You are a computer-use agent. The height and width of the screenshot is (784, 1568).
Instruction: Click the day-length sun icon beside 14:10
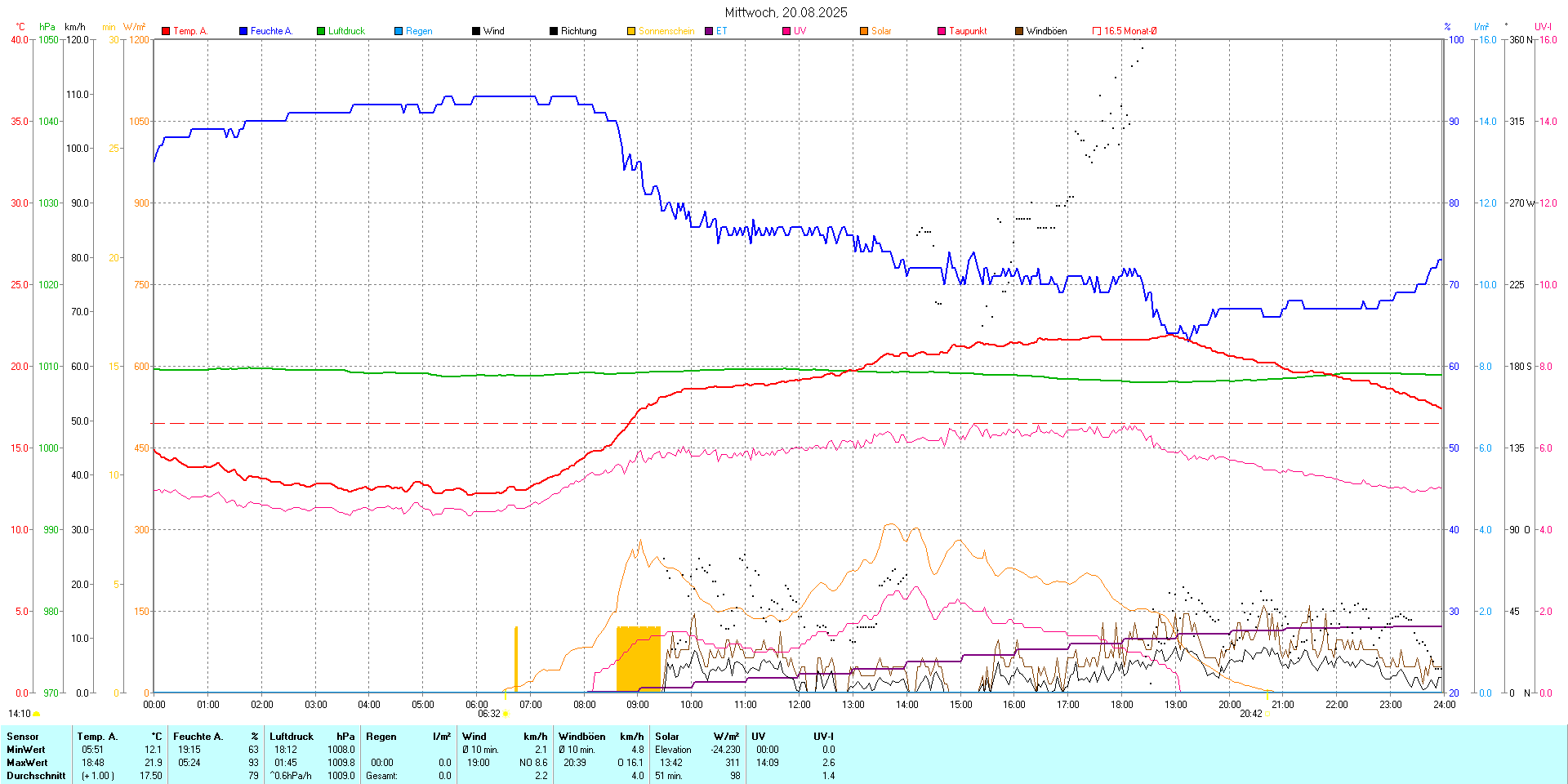[x=37, y=714]
